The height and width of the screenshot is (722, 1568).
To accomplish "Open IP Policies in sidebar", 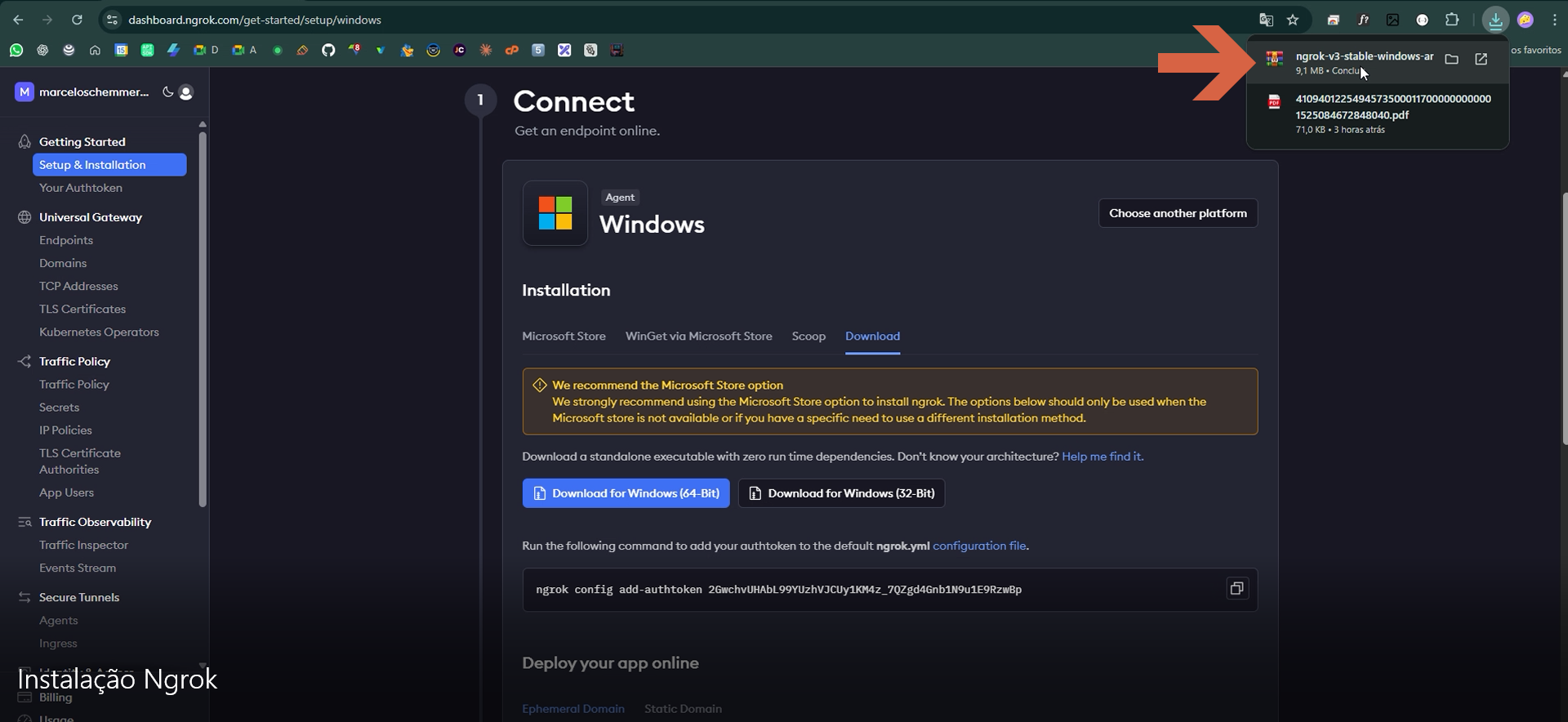I will [65, 430].
